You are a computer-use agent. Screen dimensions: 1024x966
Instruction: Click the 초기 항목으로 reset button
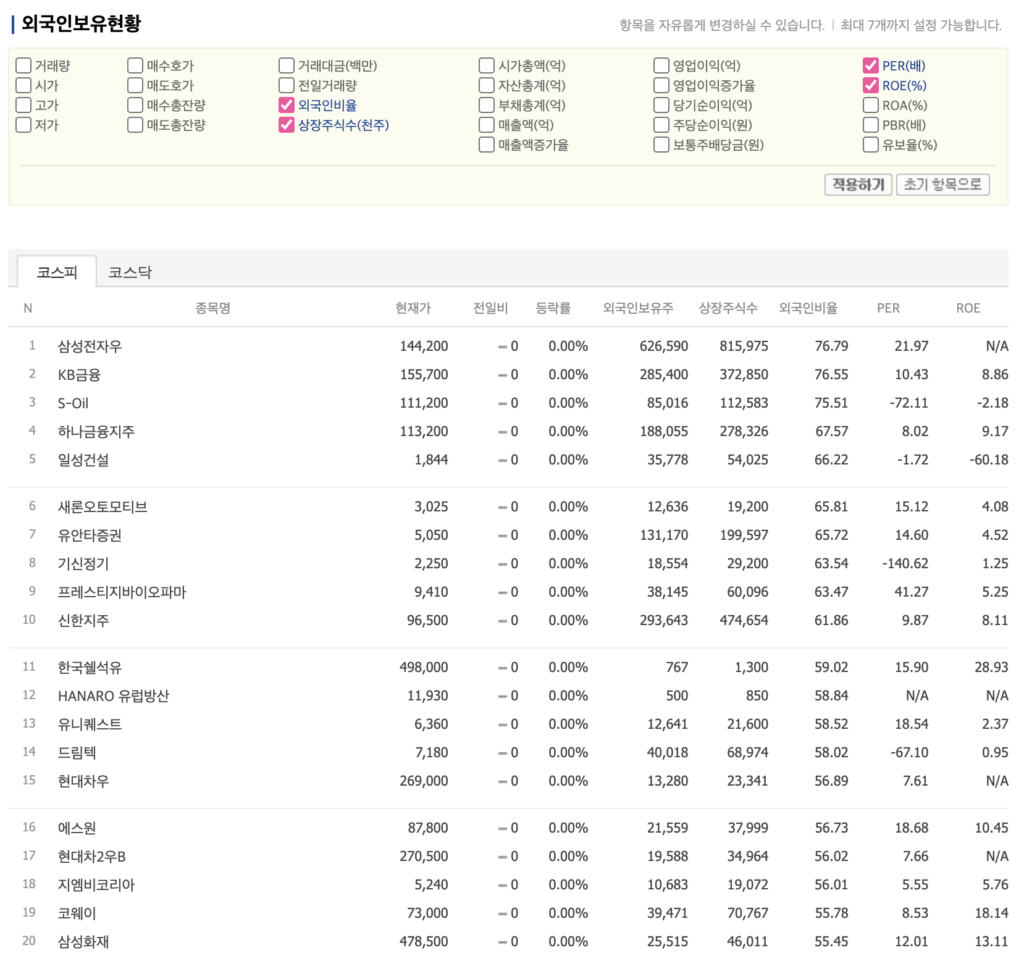[x=942, y=185]
